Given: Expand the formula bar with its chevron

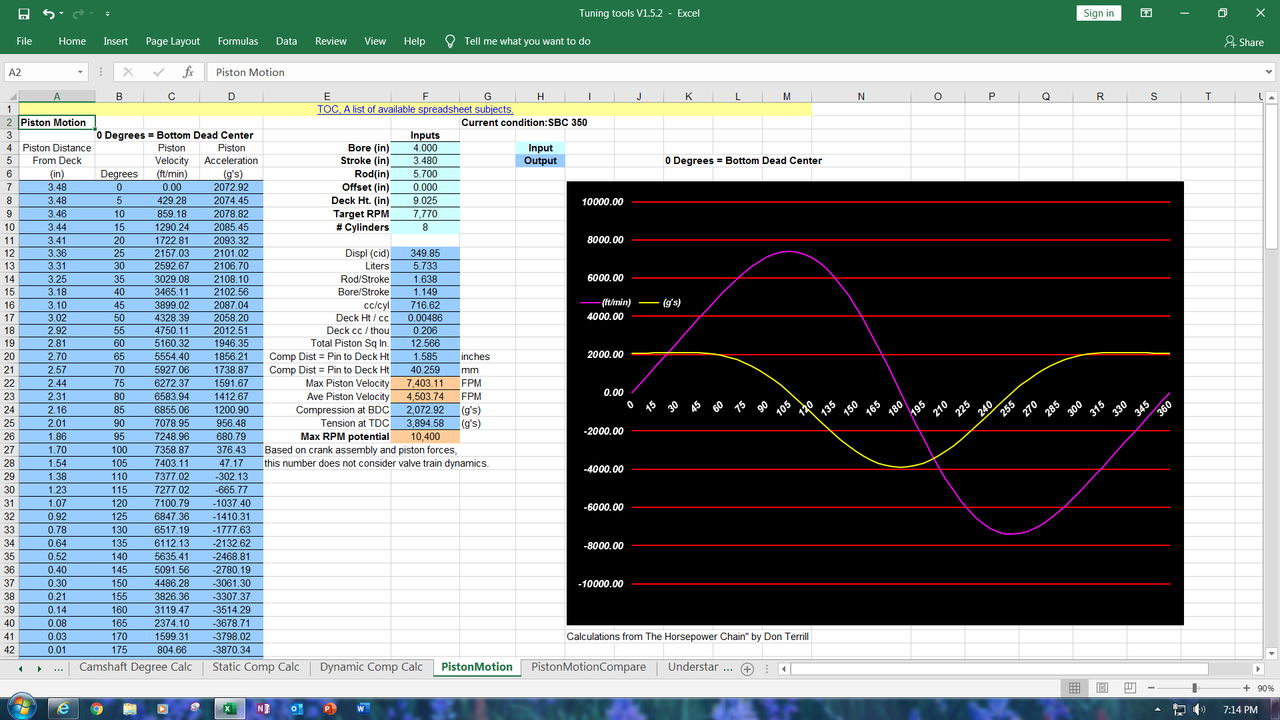Looking at the screenshot, I should pos(1268,72).
